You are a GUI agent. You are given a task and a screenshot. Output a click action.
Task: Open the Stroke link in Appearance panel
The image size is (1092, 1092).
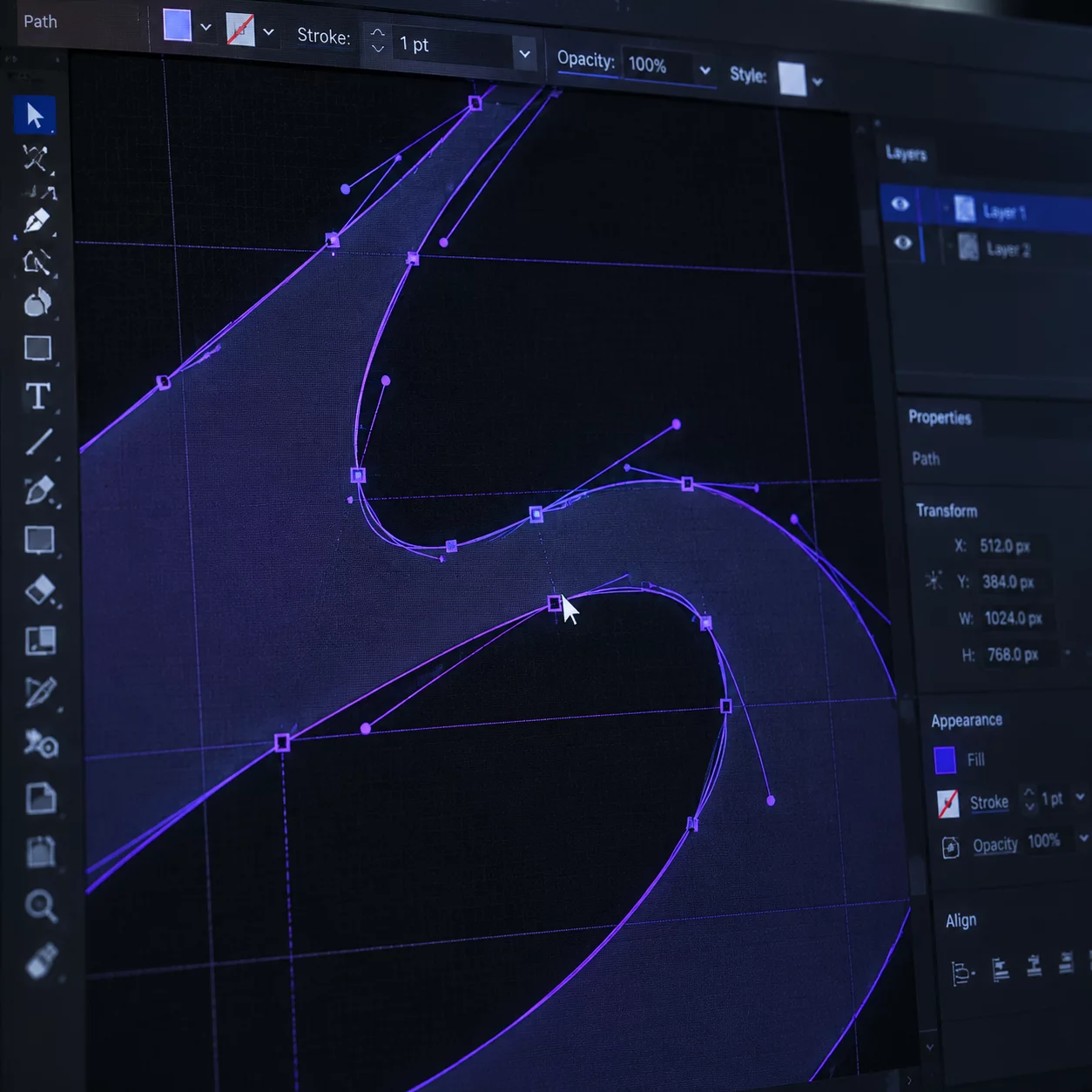coord(989,802)
